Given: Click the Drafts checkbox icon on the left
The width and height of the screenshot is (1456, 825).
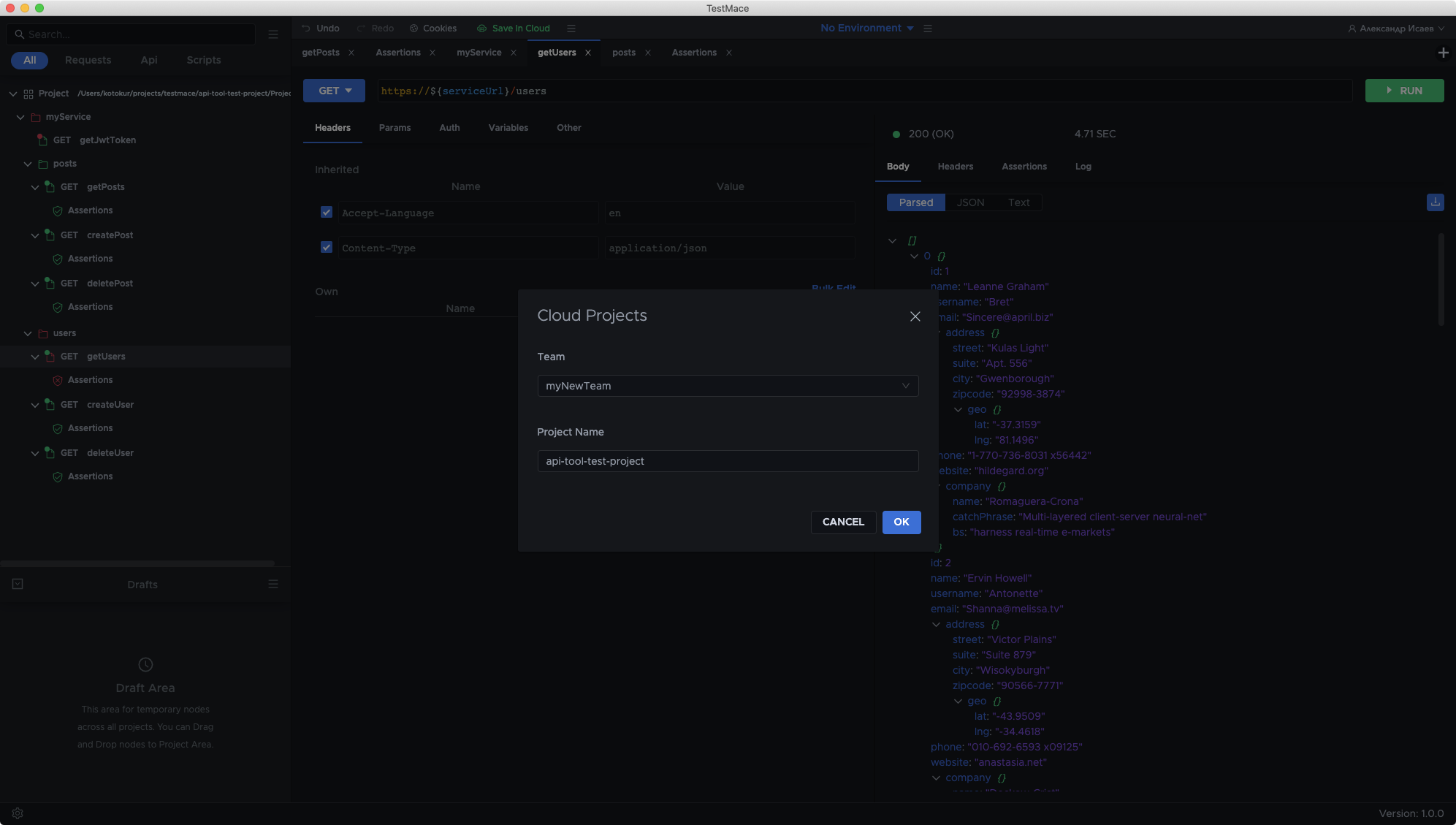Looking at the screenshot, I should 18,584.
